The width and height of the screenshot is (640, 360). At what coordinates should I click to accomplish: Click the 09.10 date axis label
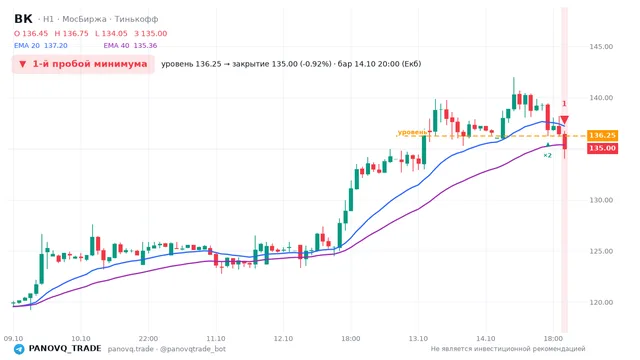[x=13, y=339]
